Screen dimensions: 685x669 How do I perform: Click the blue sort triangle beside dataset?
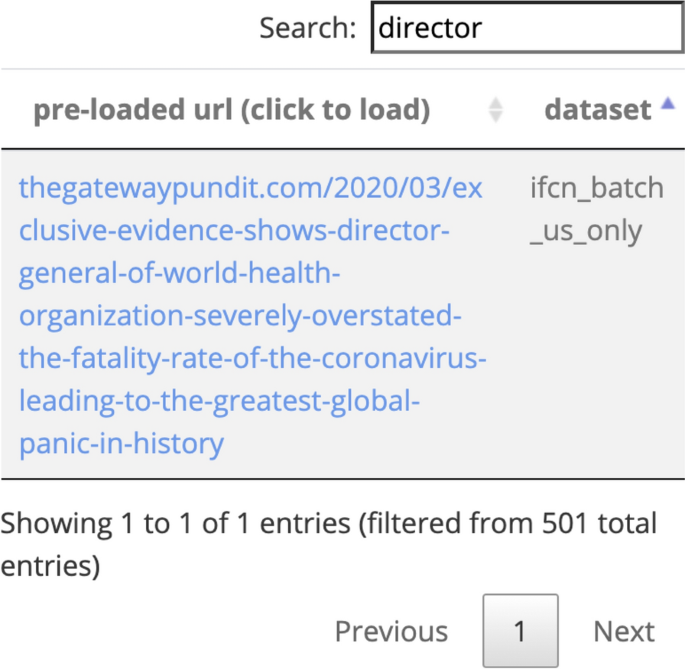pyautogui.click(x=668, y=104)
